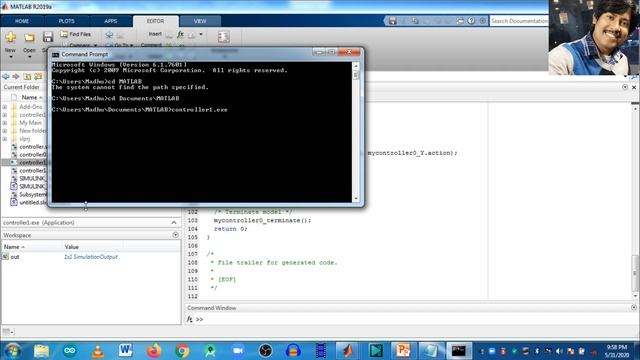Click the Find Files button
This screenshot has height=360, width=640.
click(x=76, y=34)
